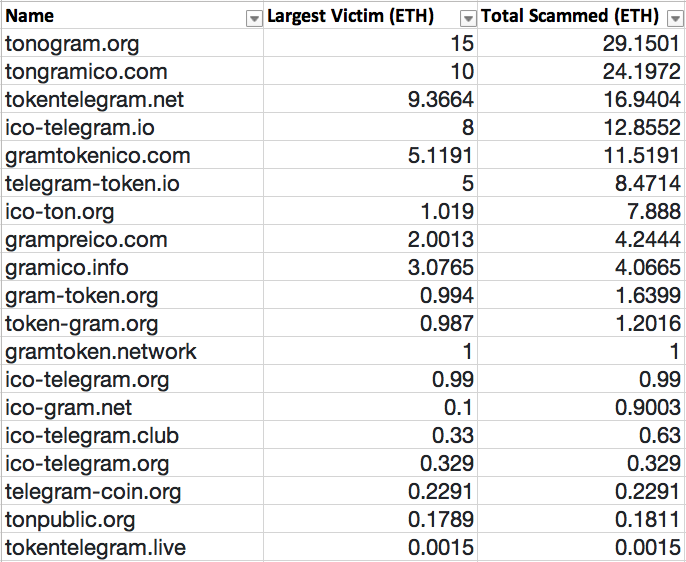The height and width of the screenshot is (562, 686).
Task: Select the ico-telegram.club cell
Action: coord(132,435)
